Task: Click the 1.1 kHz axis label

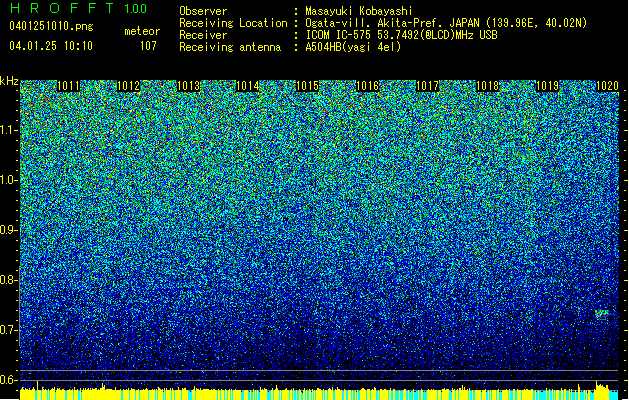Action: pyautogui.click(x=9, y=130)
